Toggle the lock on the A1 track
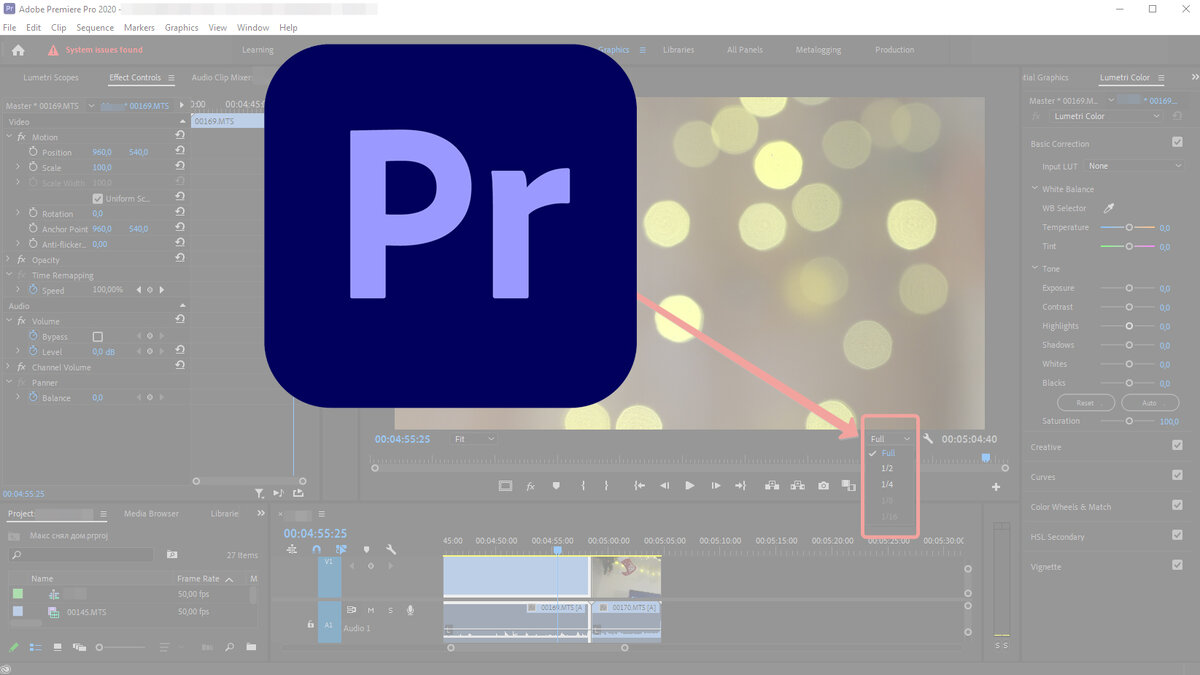This screenshot has width=1200, height=675. [x=310, y=624]
